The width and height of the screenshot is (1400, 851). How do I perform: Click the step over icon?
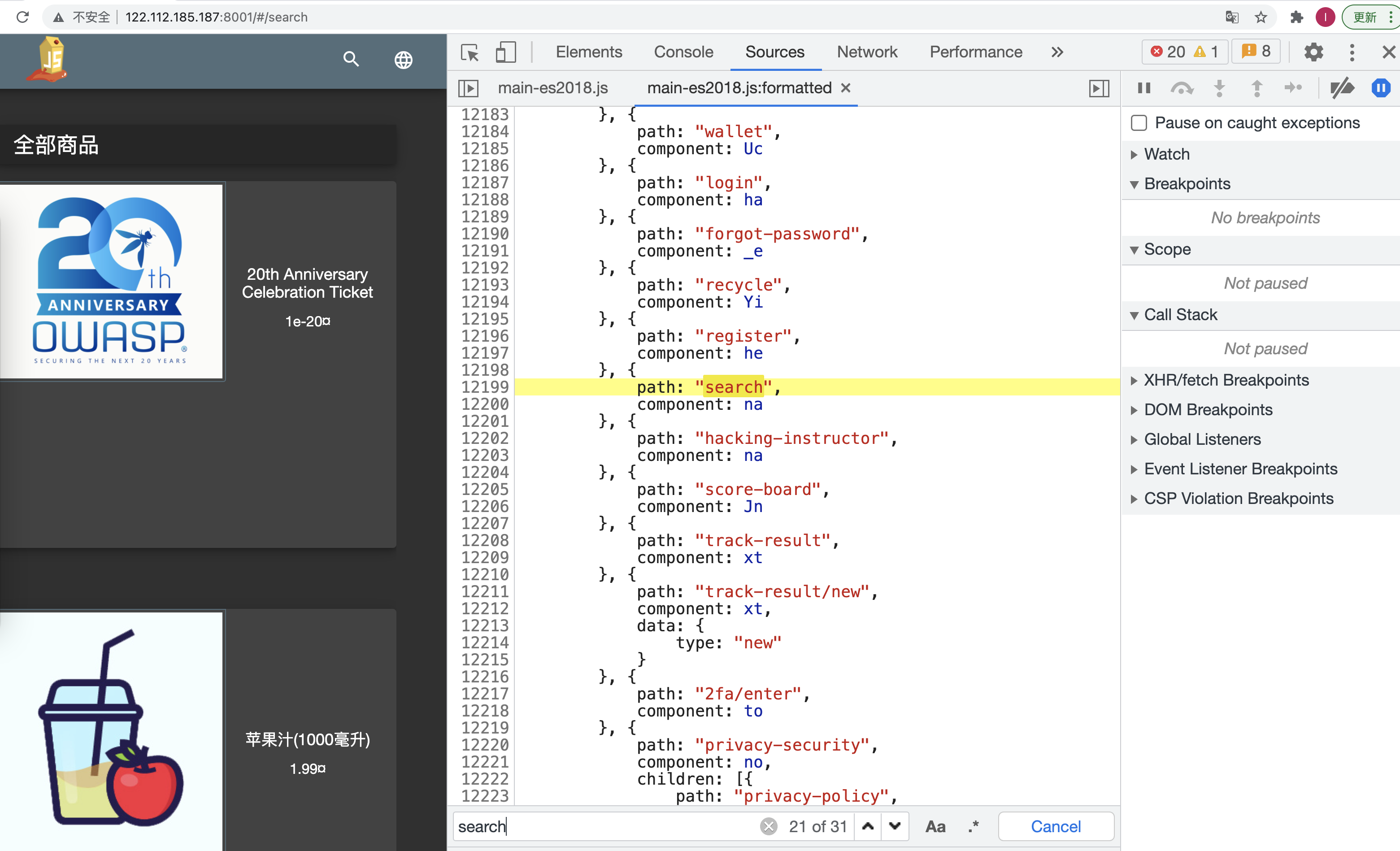click(x=1182, y=88)
